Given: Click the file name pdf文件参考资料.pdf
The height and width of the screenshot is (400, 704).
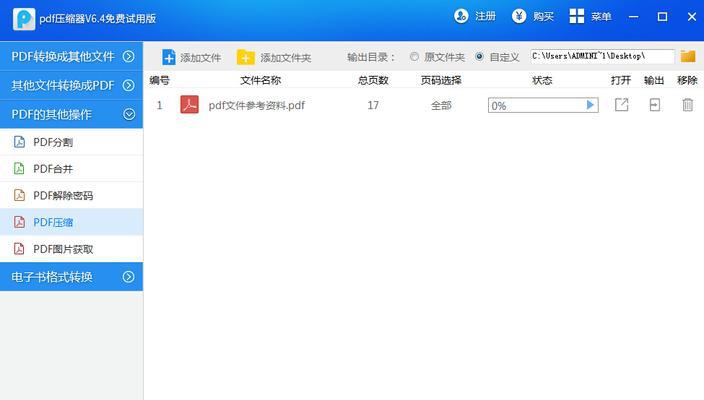Looking at the screenshot, I should coord(257,105).
